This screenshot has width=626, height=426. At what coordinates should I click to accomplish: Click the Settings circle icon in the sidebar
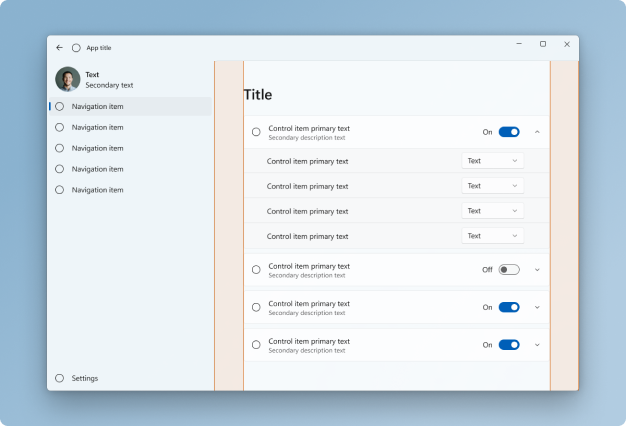[59, 378]
